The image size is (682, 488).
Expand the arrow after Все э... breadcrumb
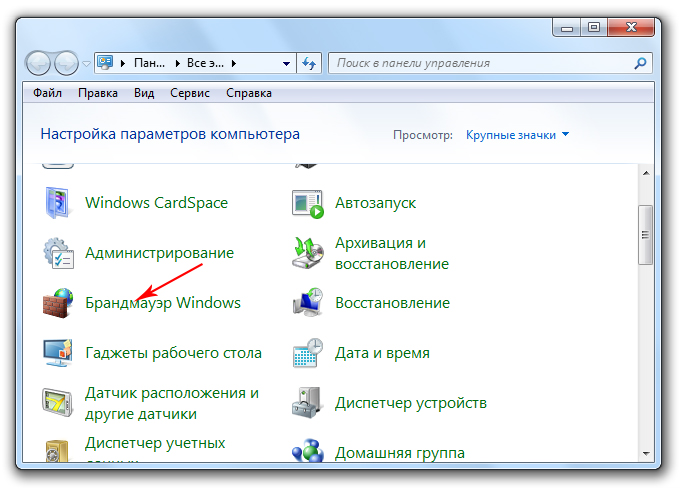(234, 64)
